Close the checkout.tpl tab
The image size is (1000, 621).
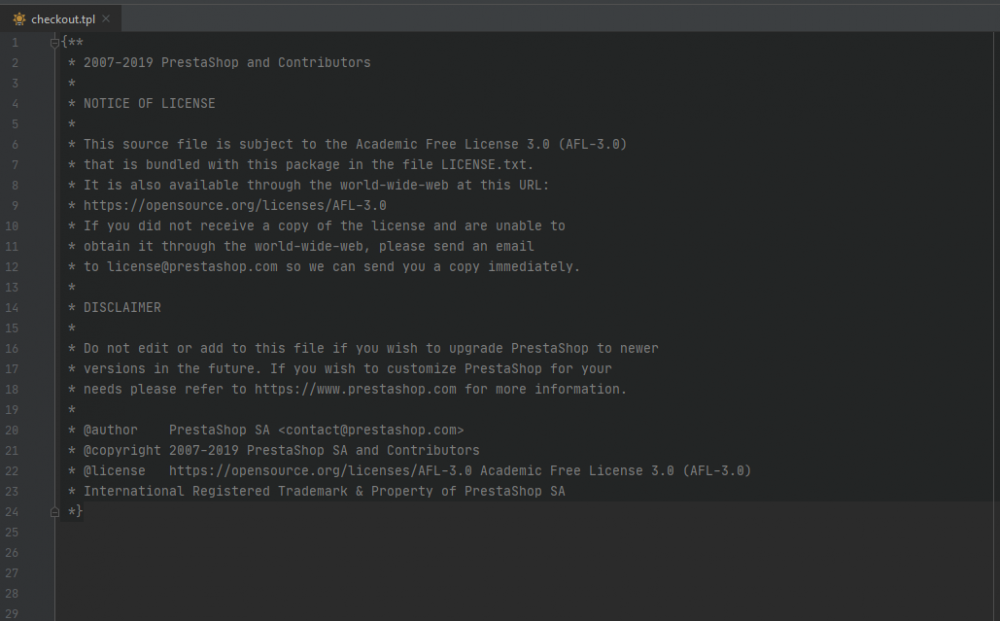click(106, 18)
